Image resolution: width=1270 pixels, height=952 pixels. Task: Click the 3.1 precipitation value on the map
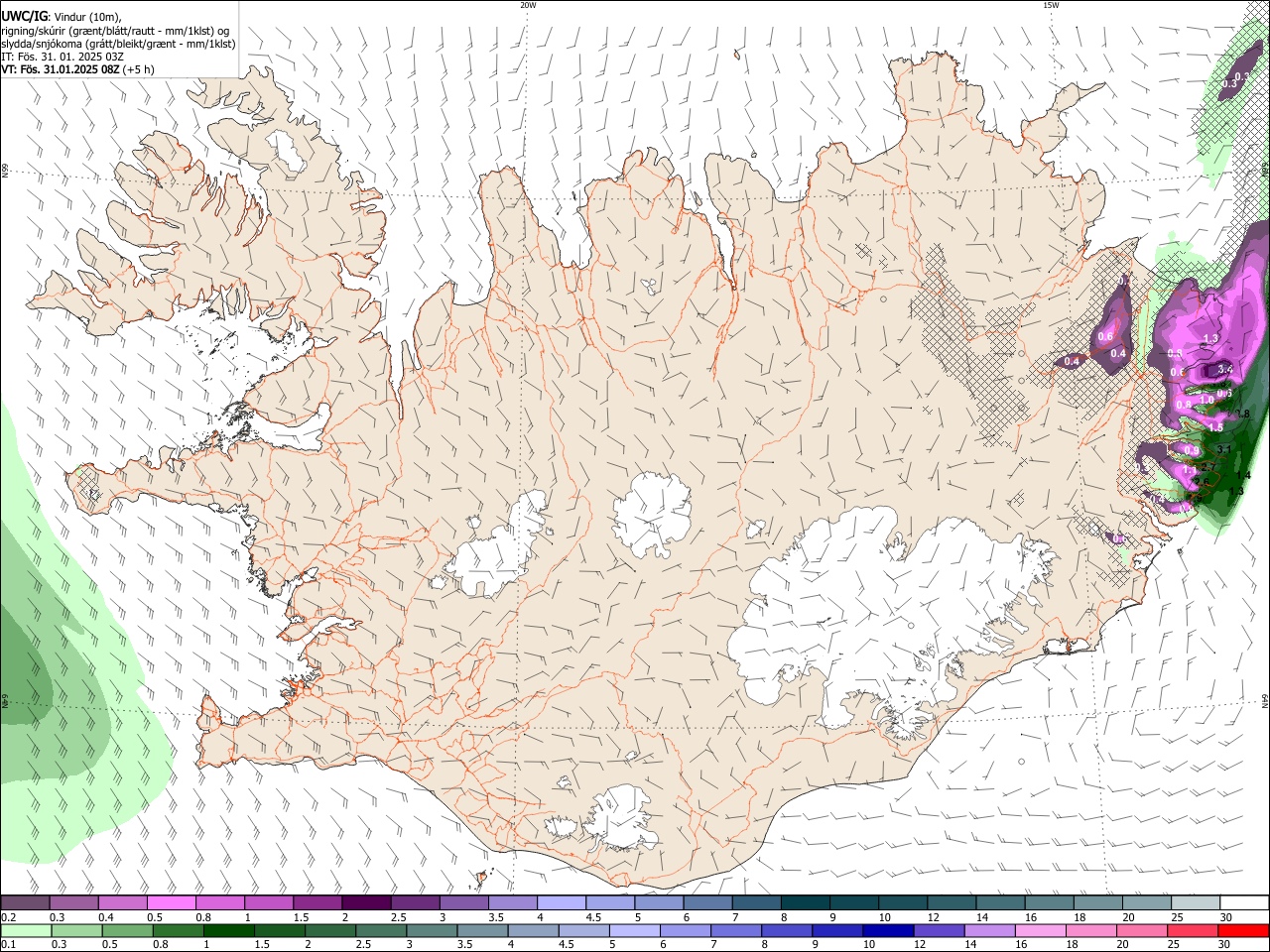point(1223,449)
